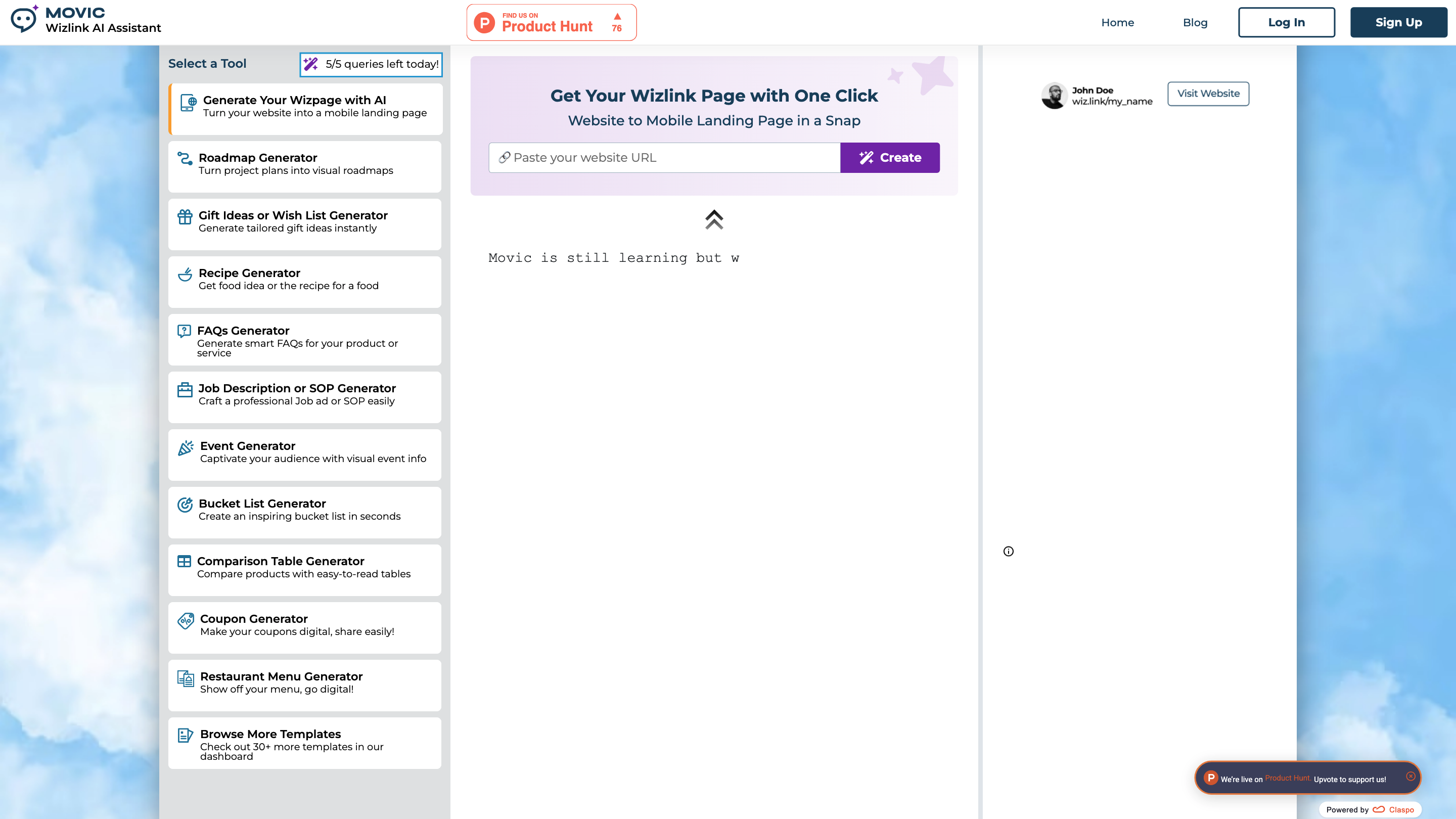Click the gift box icon
The width and height of the screenshot is (1456, 819).
185,217
